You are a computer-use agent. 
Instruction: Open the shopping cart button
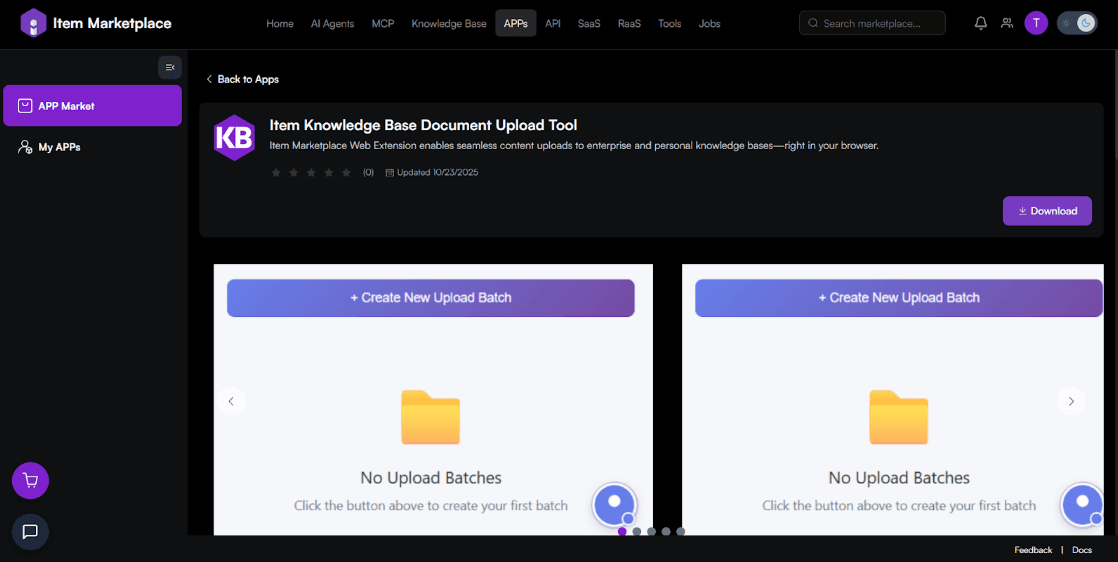click(x=30, y=481)
